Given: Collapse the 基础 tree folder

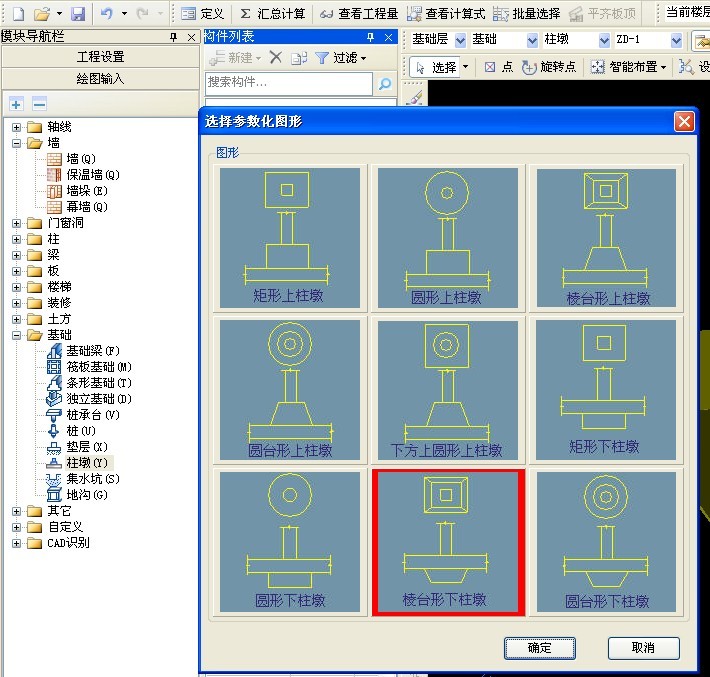Looking at the screenshot, I should (x=16, y=335).
